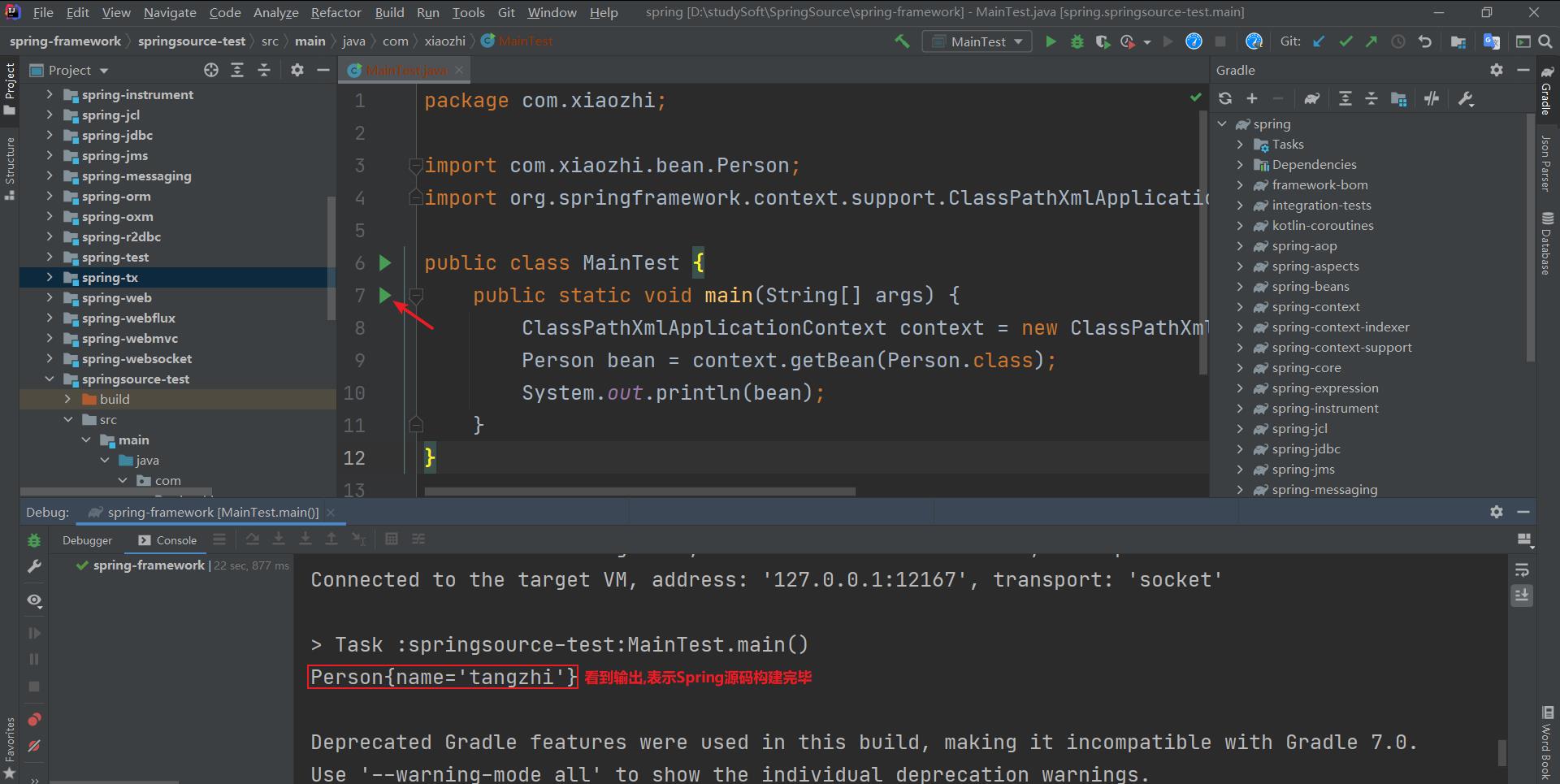The height and width of the screenshot is (784, 1560).
Task: Click xiaozhi in the breadcrumb path
Action: 444,41
